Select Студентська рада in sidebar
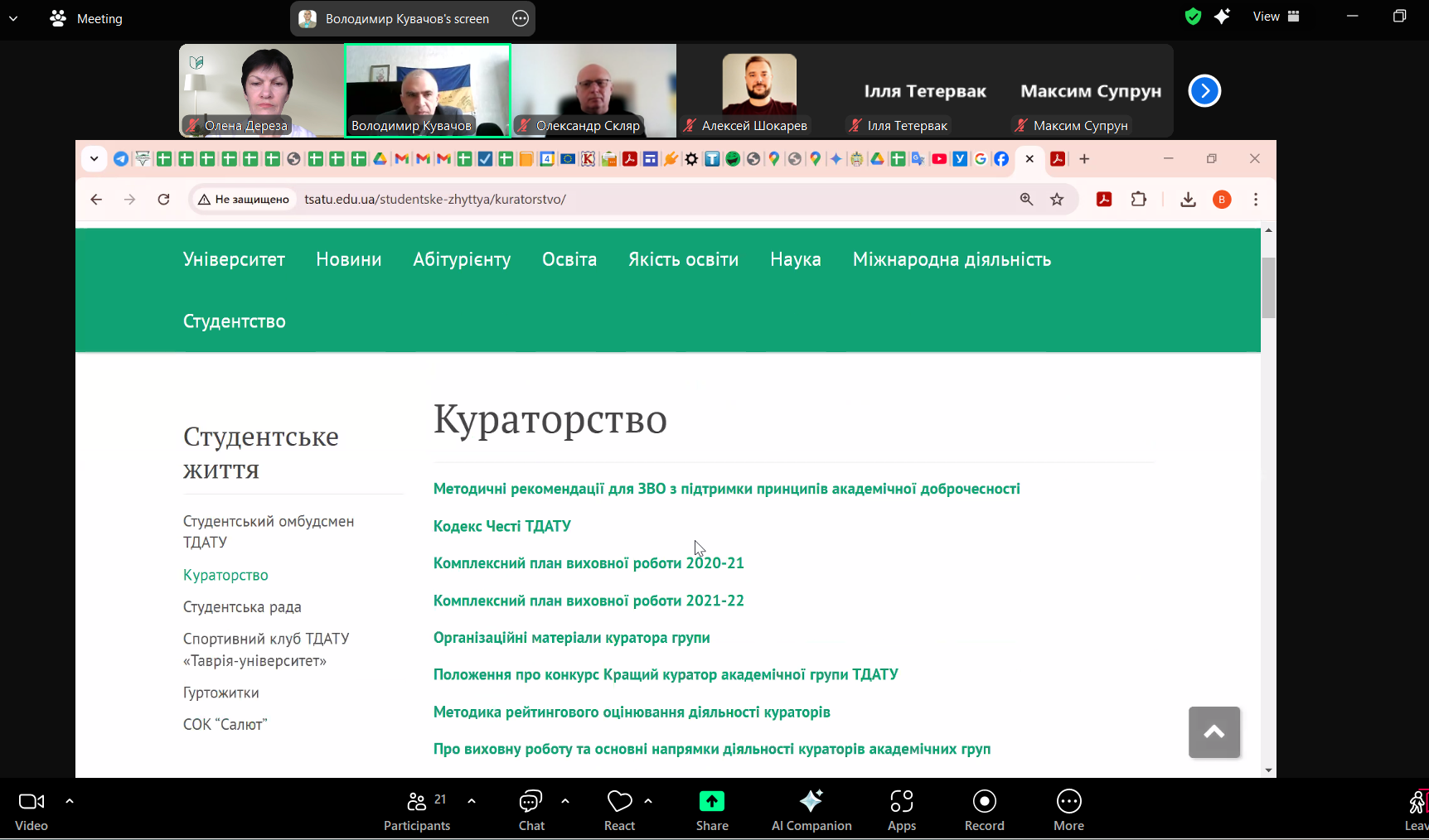Image resolution: width=1429 pixels, height=840 pixels. [x=242, y=607]
